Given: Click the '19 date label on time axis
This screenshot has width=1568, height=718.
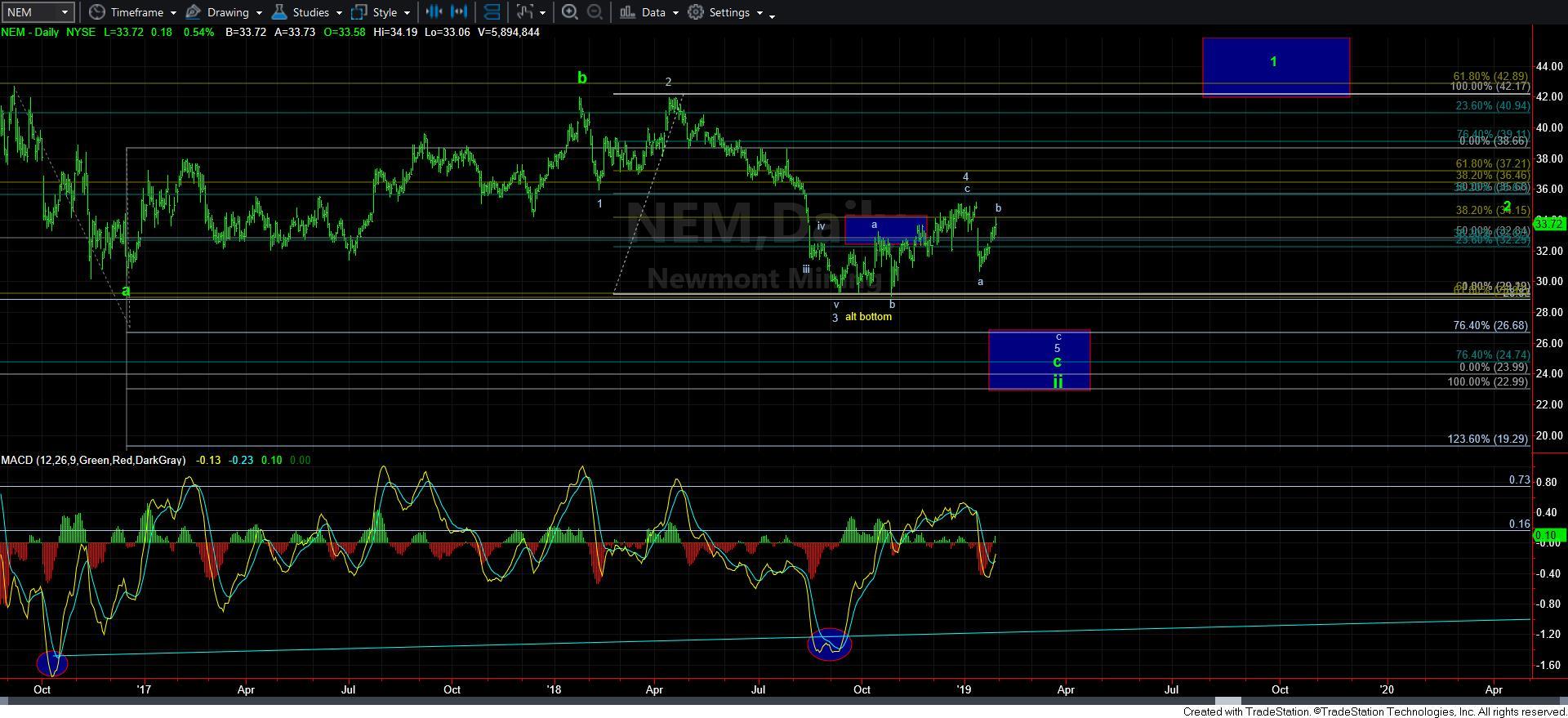Looking at the screenshot, I should pyautogui.click(x=964, y=689).
